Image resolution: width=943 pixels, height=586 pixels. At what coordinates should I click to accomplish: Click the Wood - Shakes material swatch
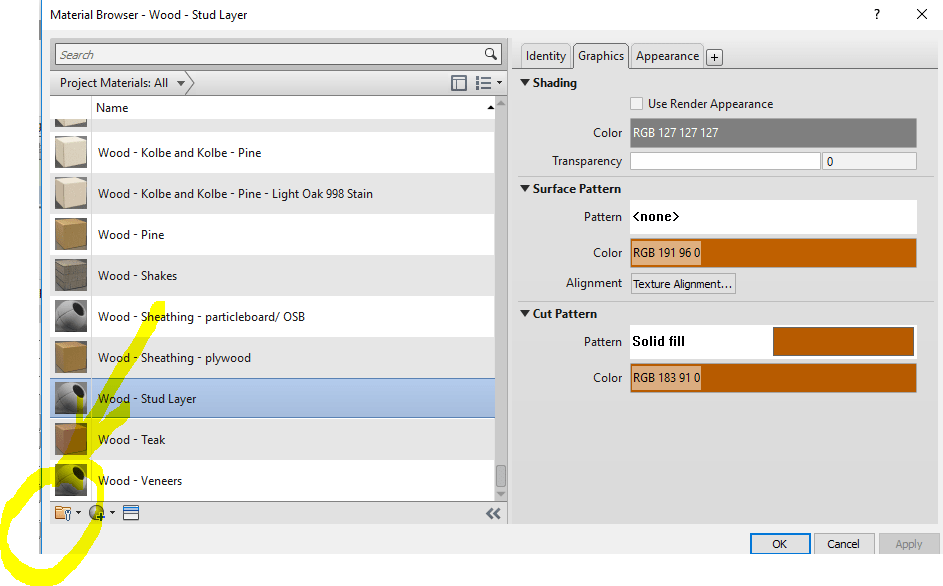(x=70, y=275)
